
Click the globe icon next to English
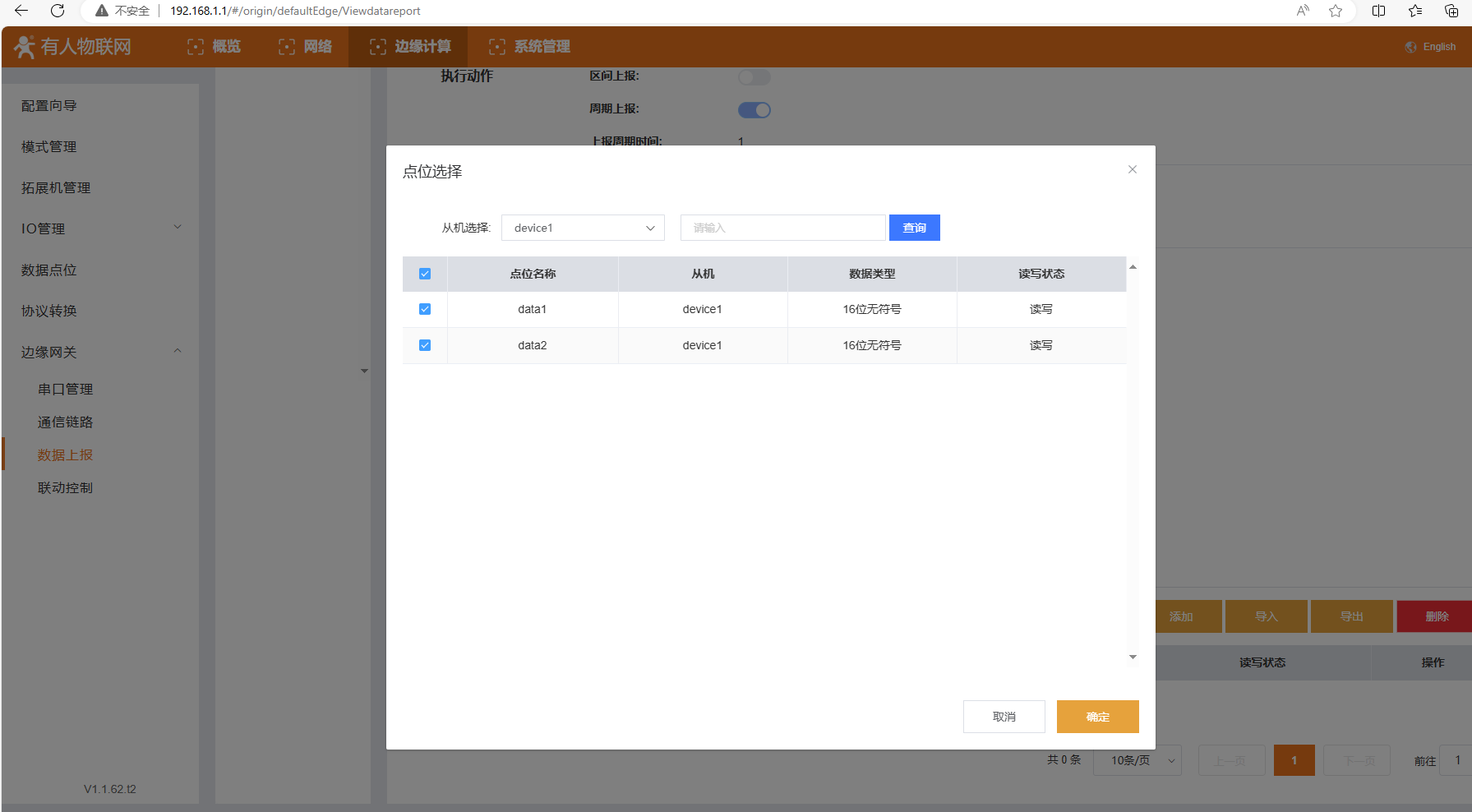[1410, 47]
